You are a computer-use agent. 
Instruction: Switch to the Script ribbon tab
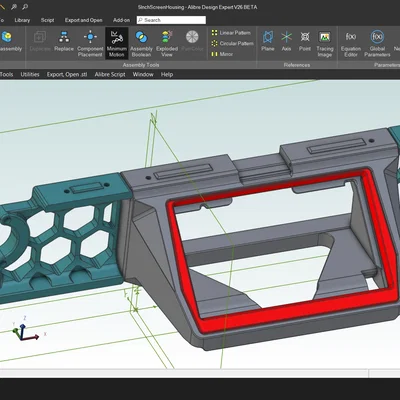[47, 20]
